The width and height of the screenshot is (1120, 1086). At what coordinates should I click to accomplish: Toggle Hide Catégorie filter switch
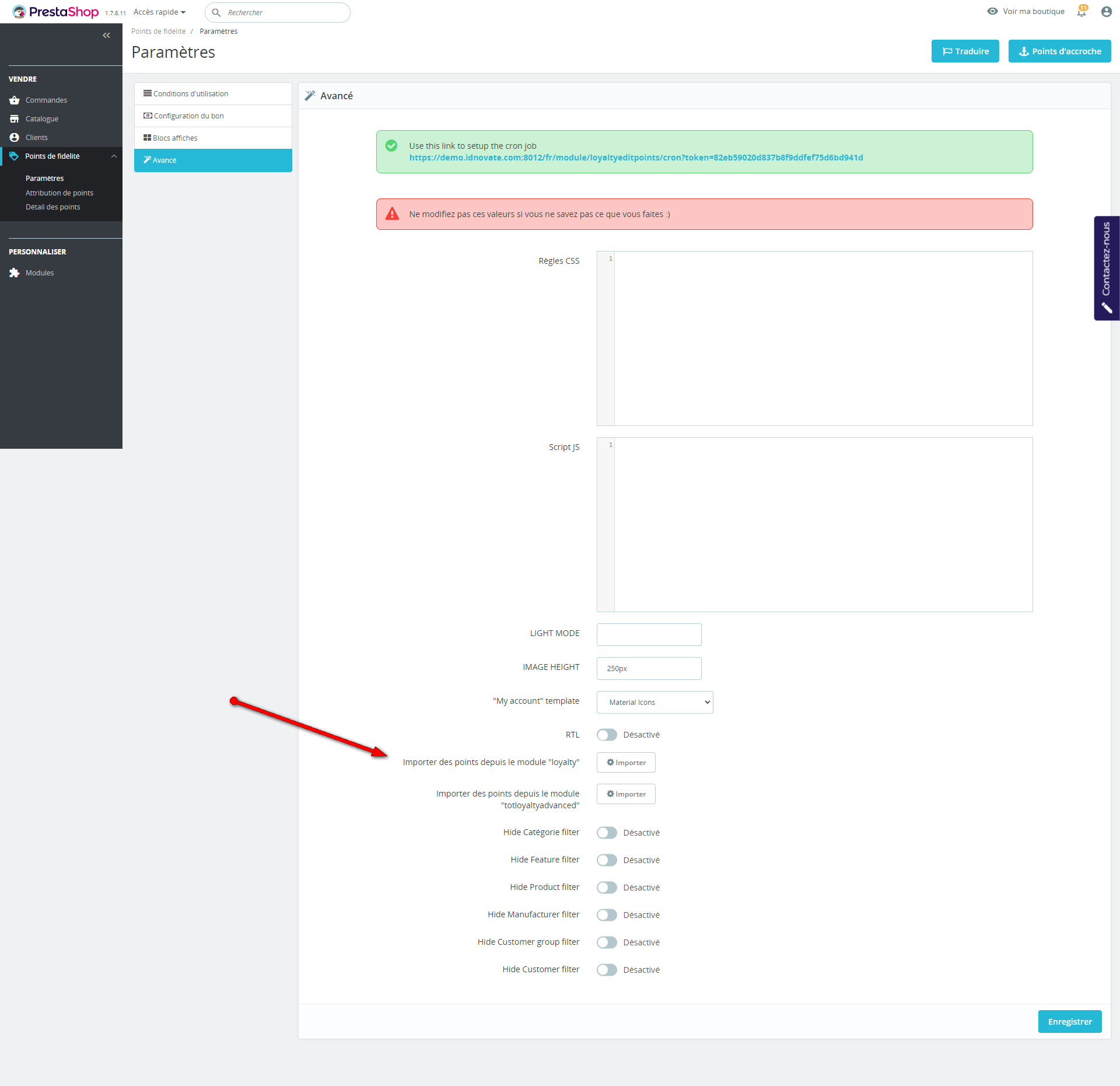pos(607,833)
